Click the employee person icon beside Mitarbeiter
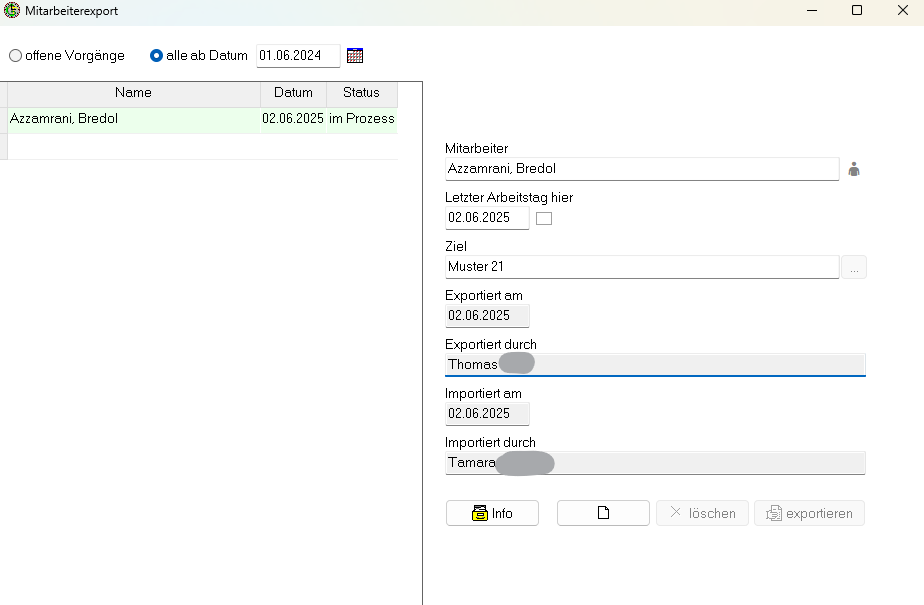 (x=853, y=169)
